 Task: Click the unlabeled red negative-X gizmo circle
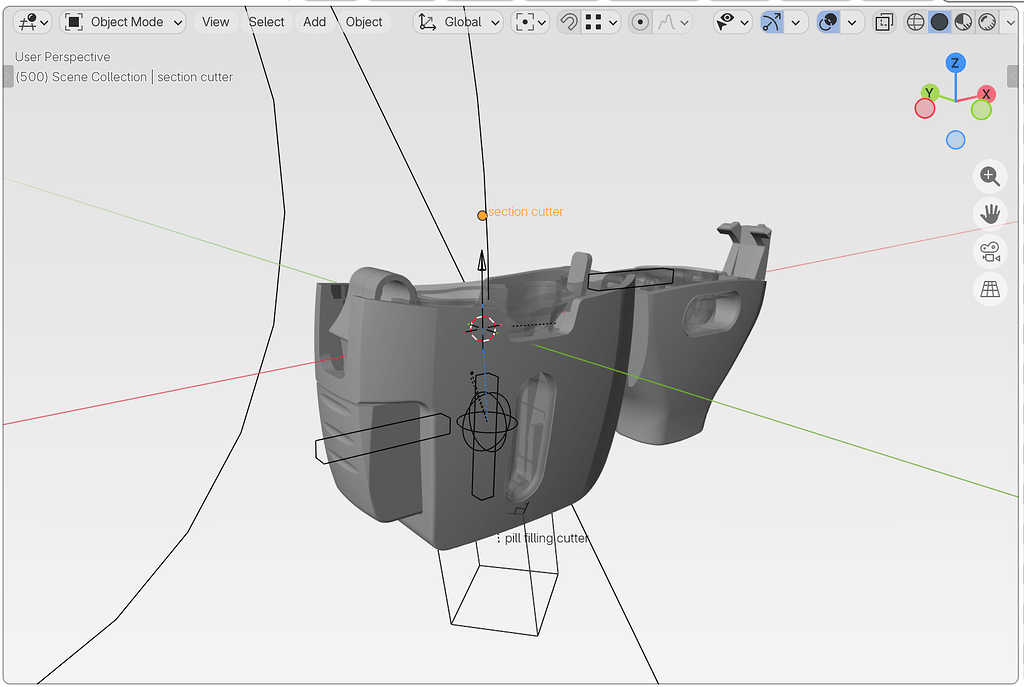pos(925,108)
